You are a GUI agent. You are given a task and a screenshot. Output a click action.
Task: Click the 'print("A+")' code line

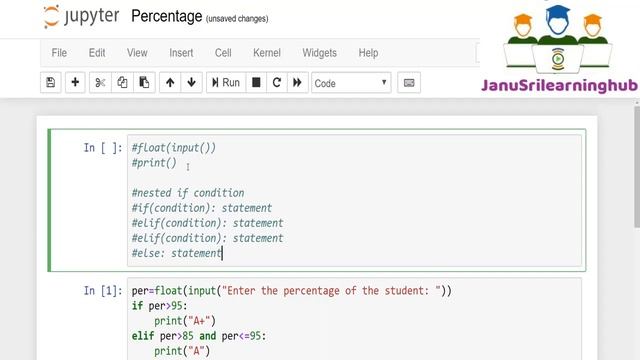coord(184,321)
